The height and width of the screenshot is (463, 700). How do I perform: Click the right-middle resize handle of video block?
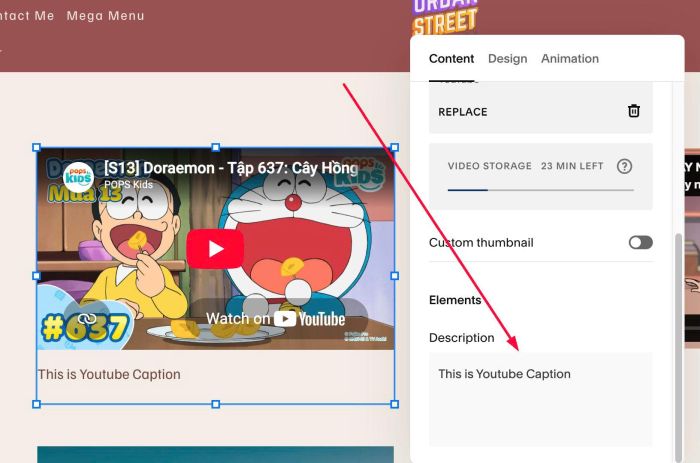pyautogui.click(x=395, y=276)
